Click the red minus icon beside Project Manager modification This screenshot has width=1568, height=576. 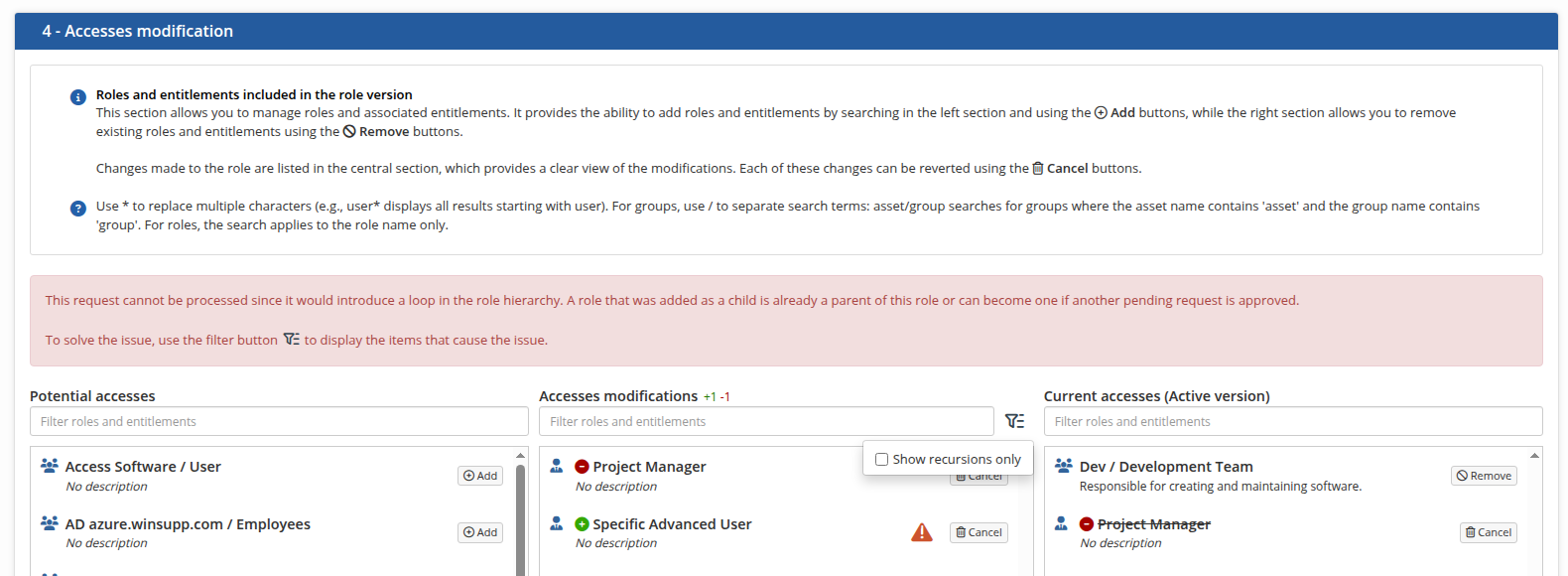coord(583,467)
